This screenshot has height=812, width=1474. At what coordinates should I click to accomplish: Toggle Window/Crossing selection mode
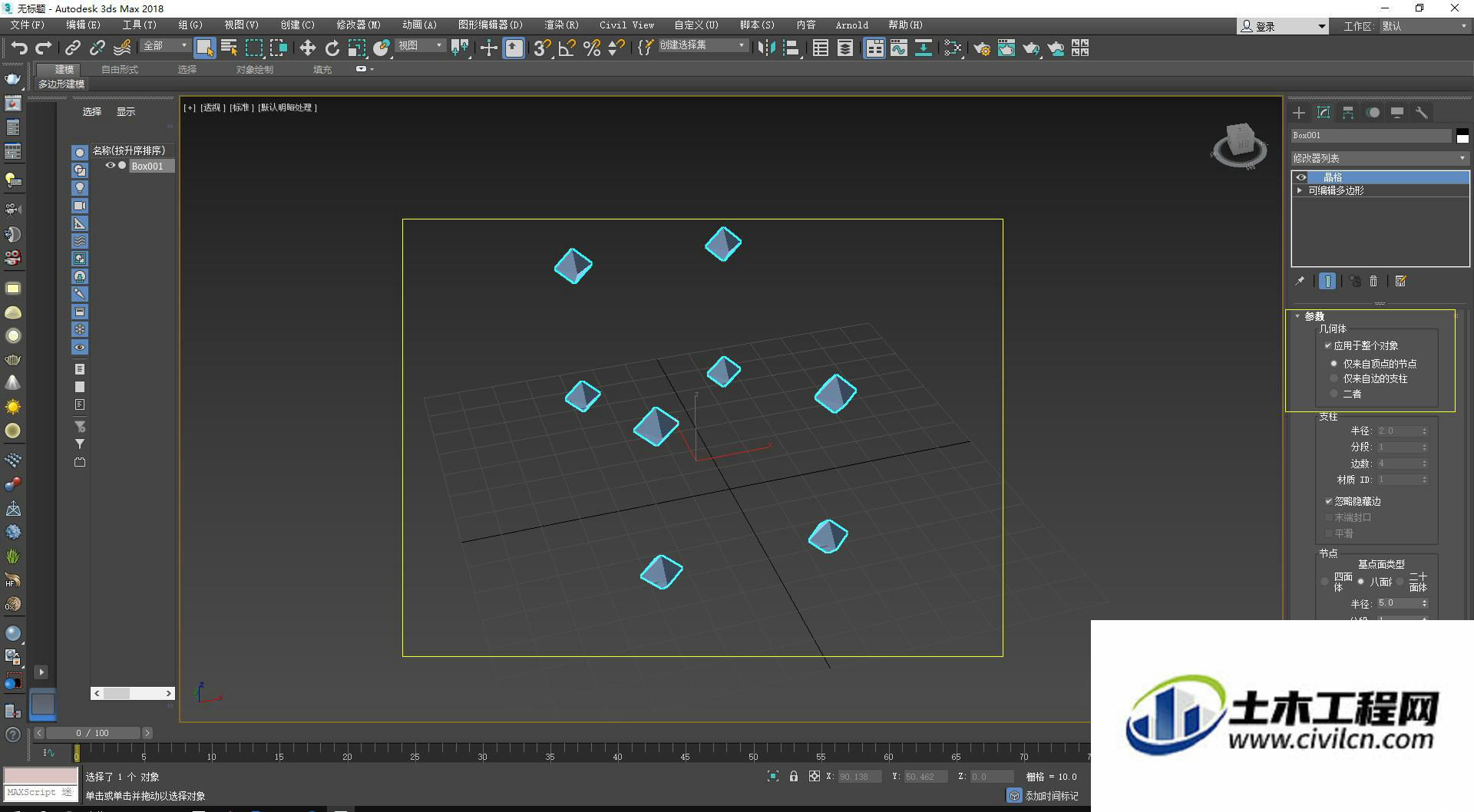[278, 48]
